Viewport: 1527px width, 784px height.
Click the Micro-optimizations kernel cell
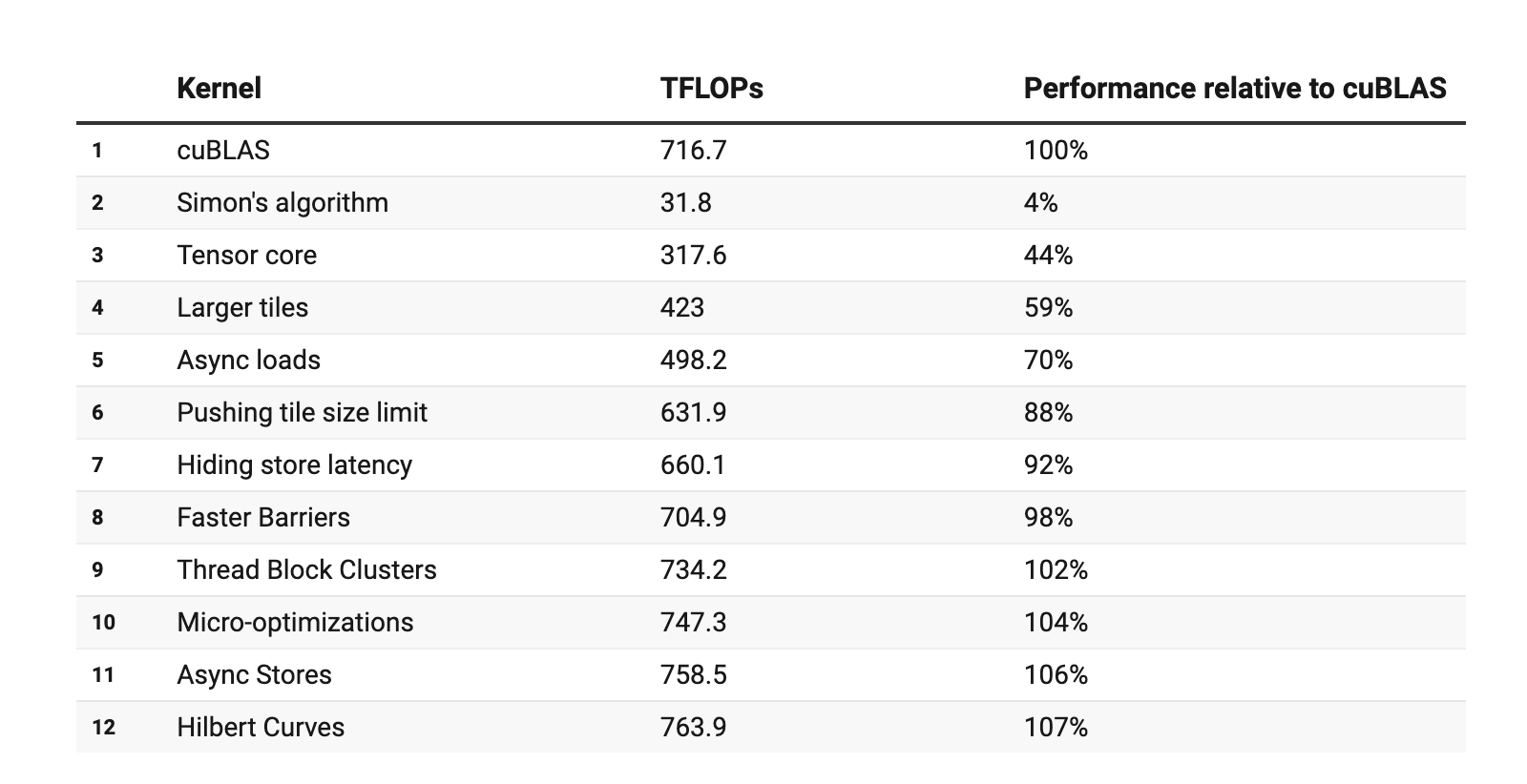click(295, 623)
